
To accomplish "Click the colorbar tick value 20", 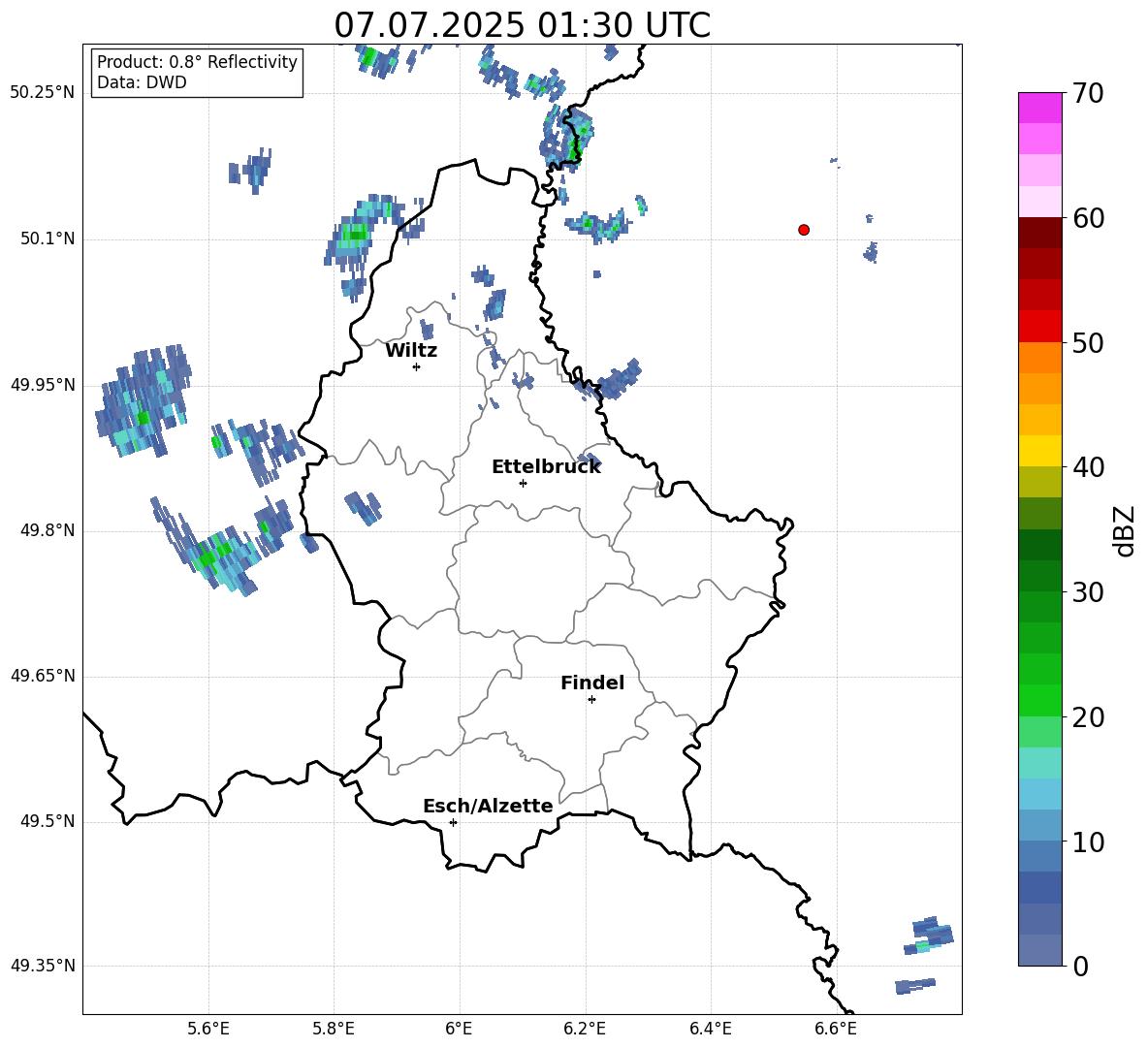I will [x=1088, y=716].
